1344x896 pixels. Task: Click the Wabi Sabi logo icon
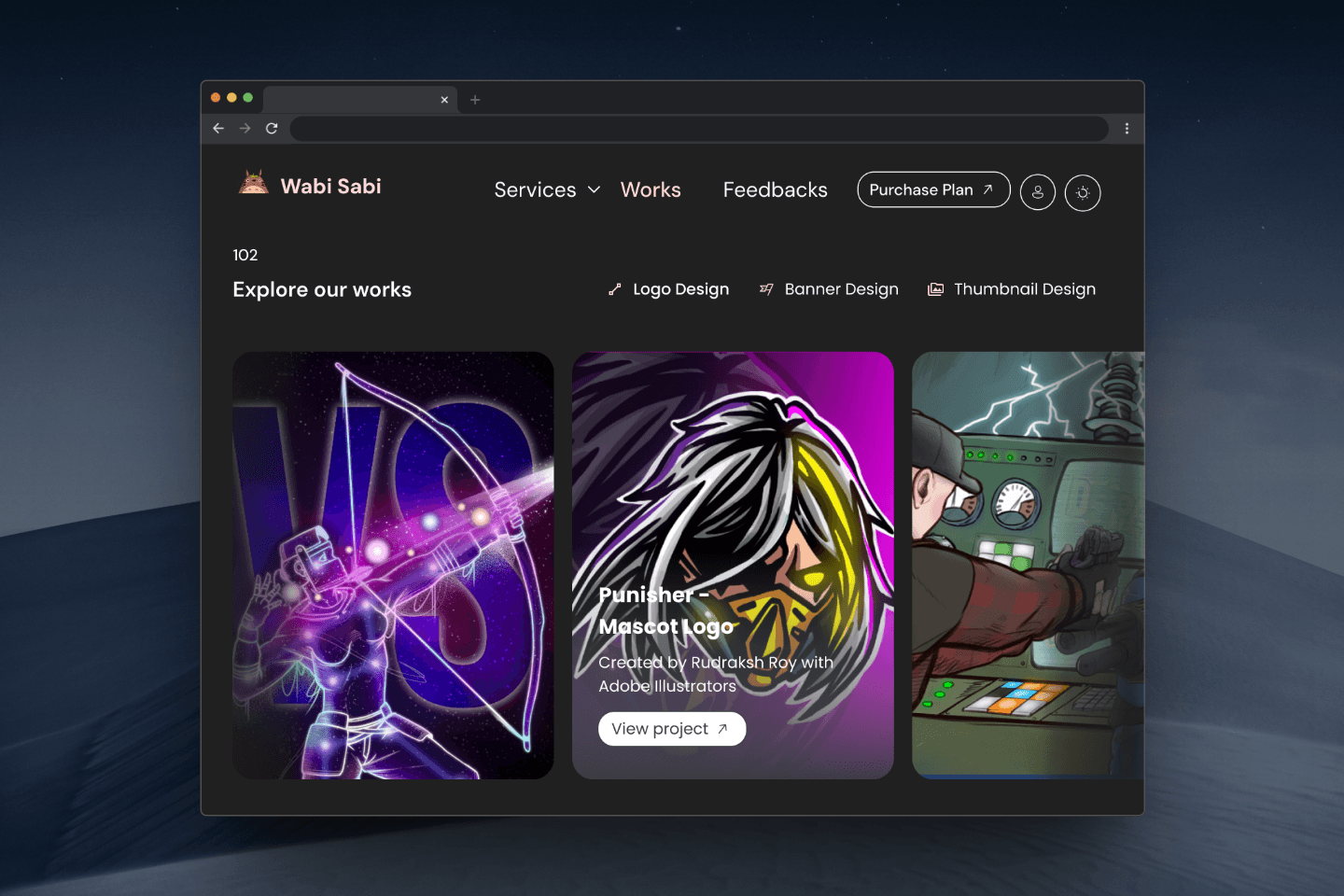253,182
